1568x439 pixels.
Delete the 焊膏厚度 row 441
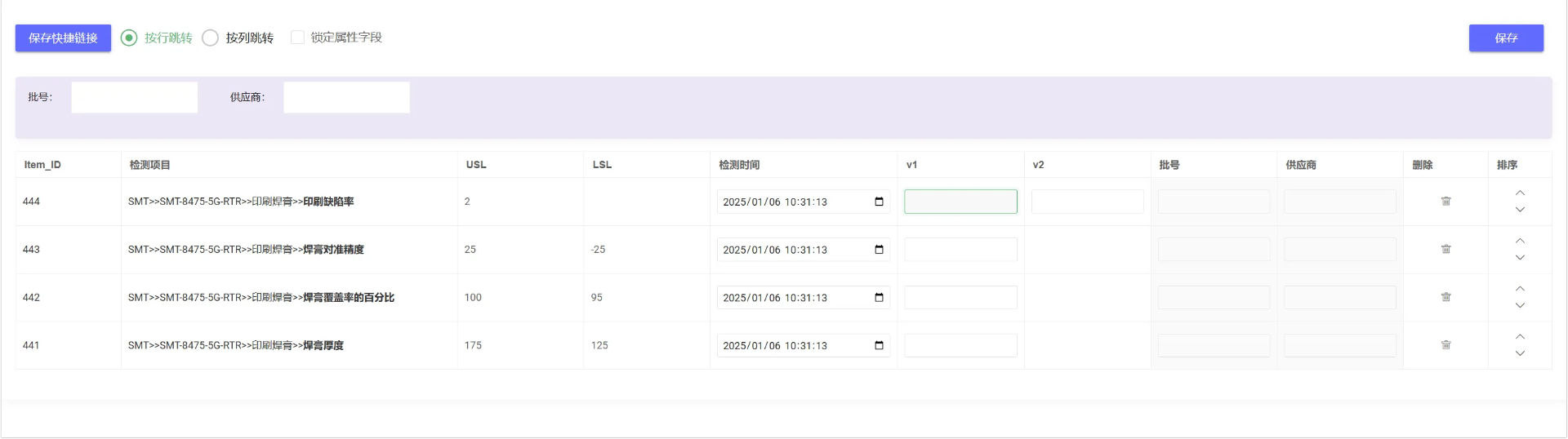coord(1445,345)
